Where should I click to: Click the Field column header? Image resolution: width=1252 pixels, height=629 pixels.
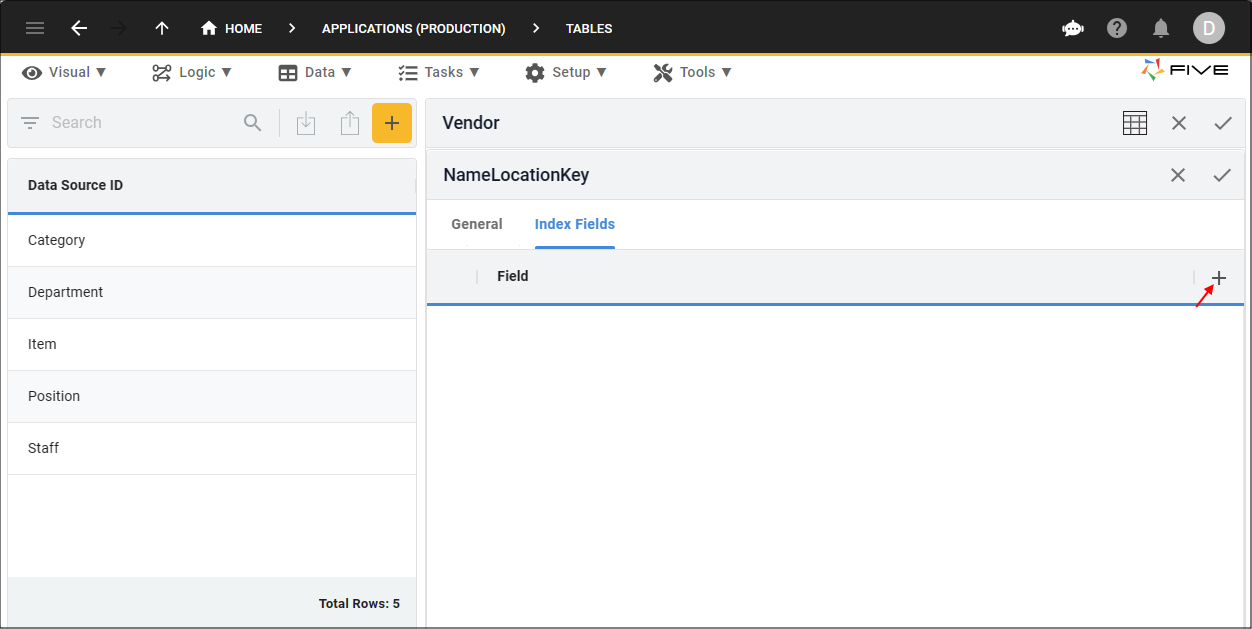(x=513, y=276)
